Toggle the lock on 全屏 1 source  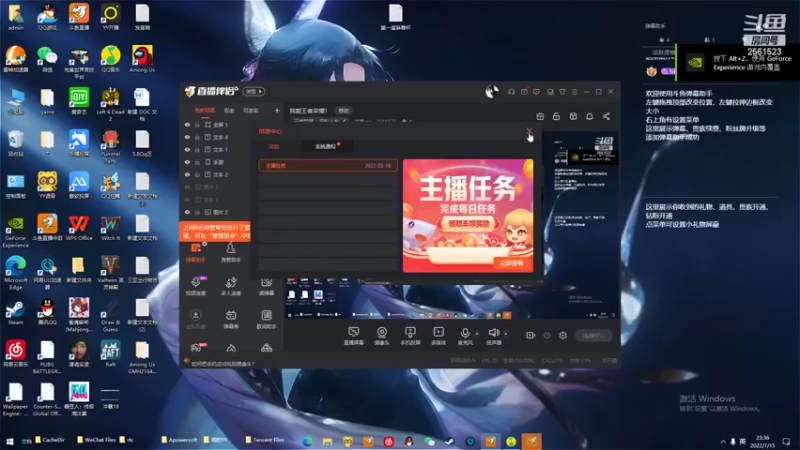[x=197, y=124]
